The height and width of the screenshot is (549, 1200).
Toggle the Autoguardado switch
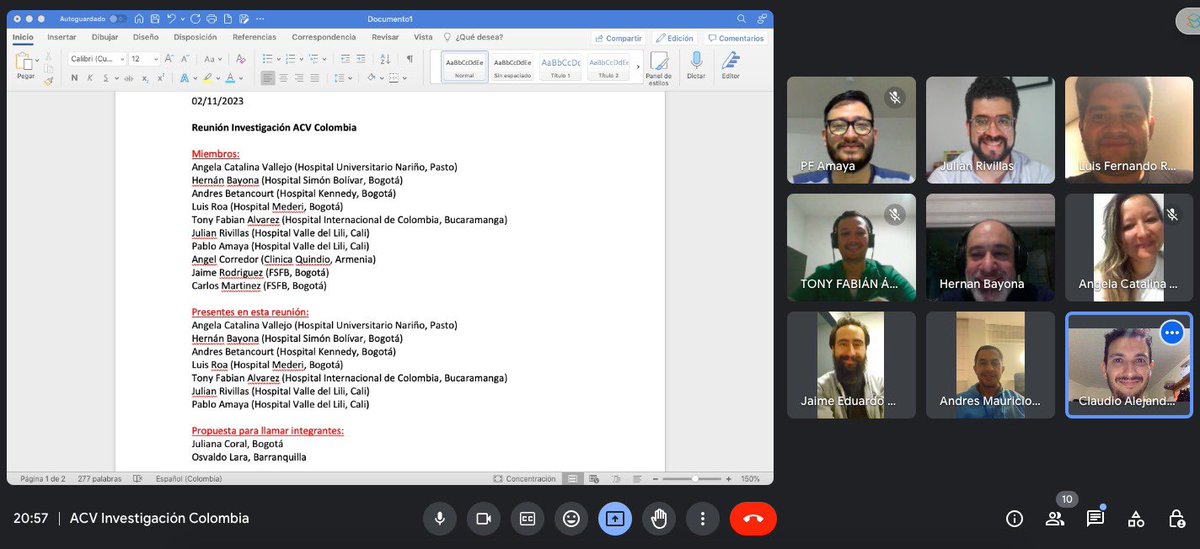pyautogui.click(x=117, y=18)
